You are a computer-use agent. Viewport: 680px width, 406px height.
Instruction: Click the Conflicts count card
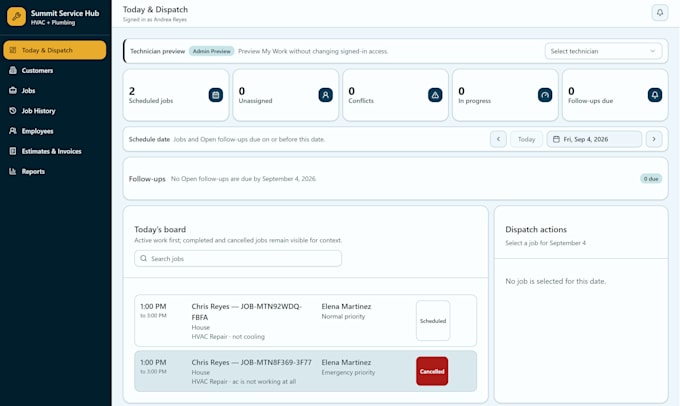[395, 95]
